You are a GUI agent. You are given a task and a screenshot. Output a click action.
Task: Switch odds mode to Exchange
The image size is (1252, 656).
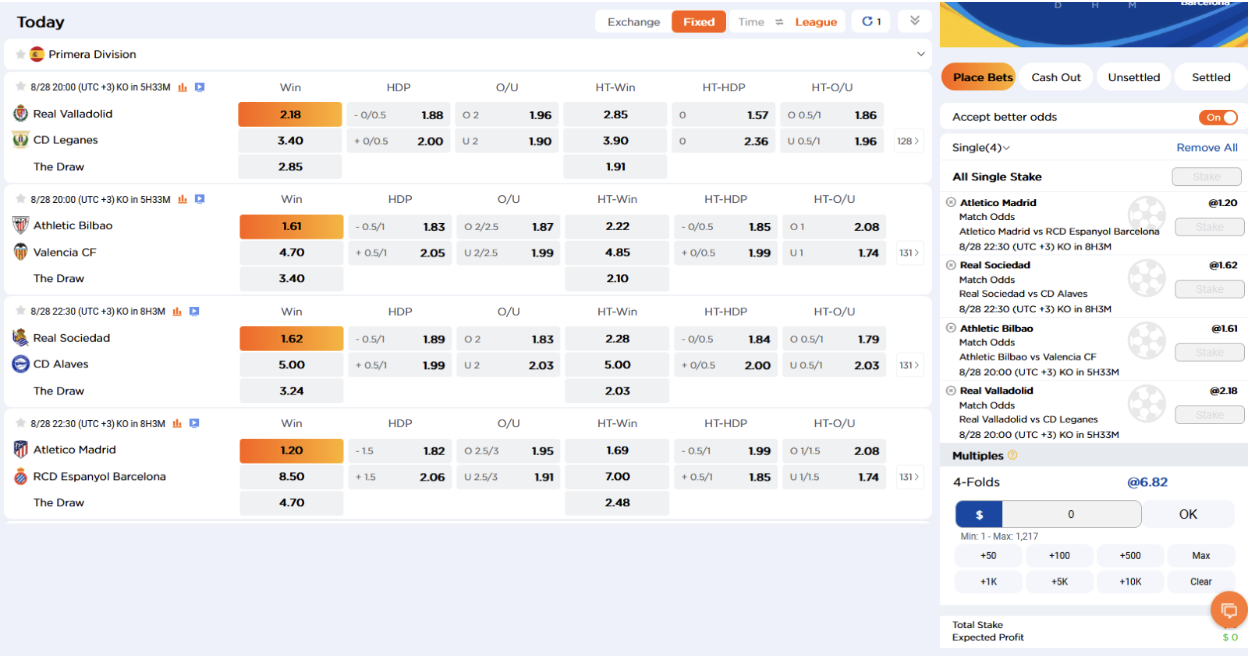click(633, 22)
